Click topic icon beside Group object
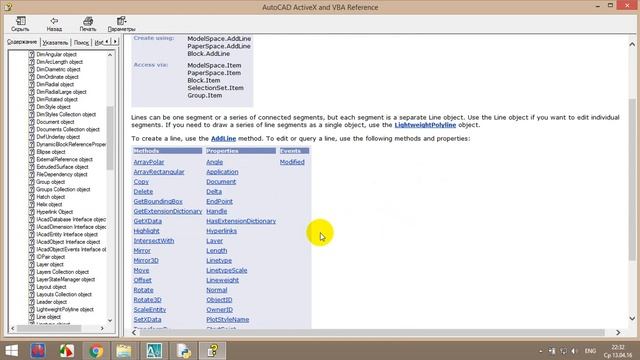Image resolution: width=640 pixels, height=360 pixels. pos(31,182)
